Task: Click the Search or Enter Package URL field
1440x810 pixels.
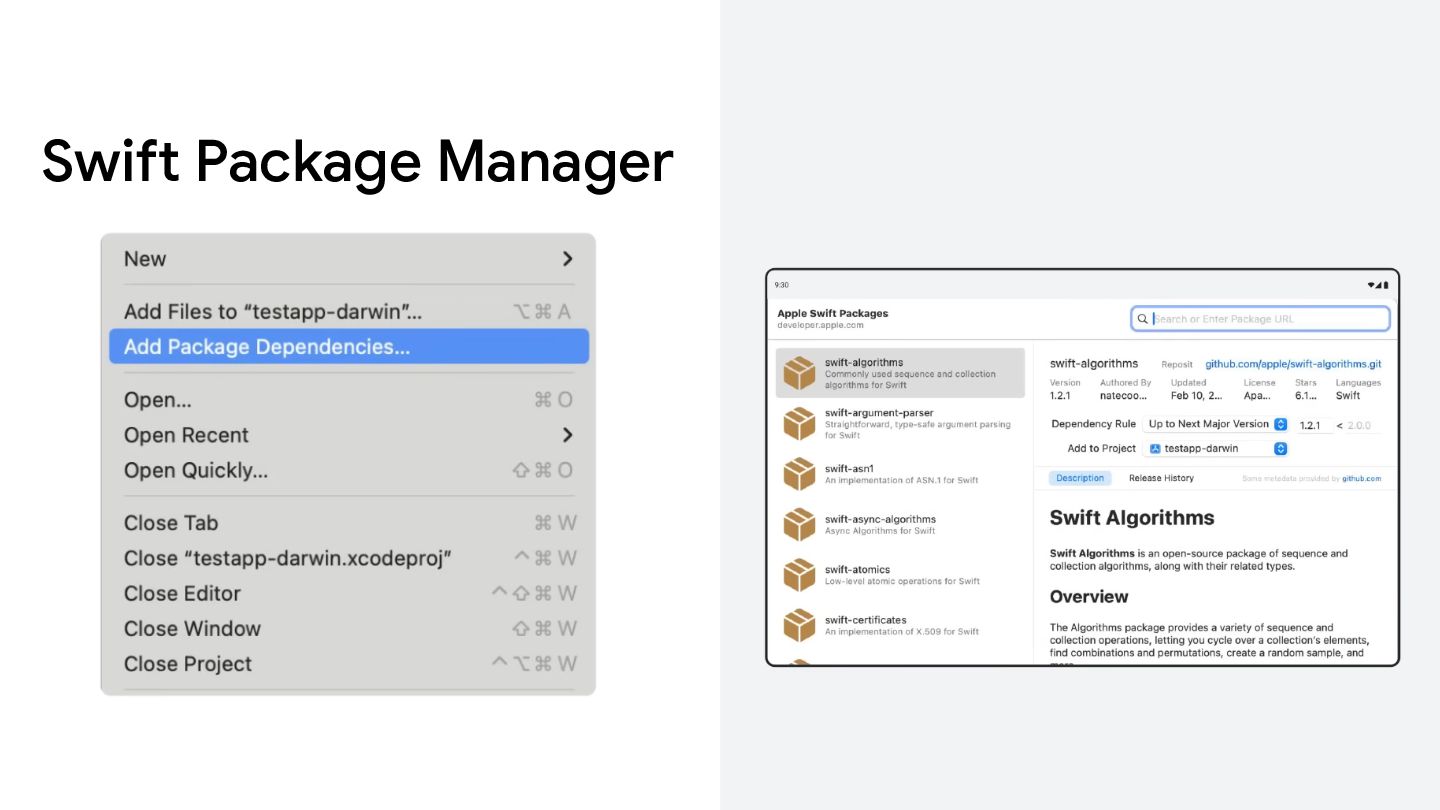Action: point(1260,319)
